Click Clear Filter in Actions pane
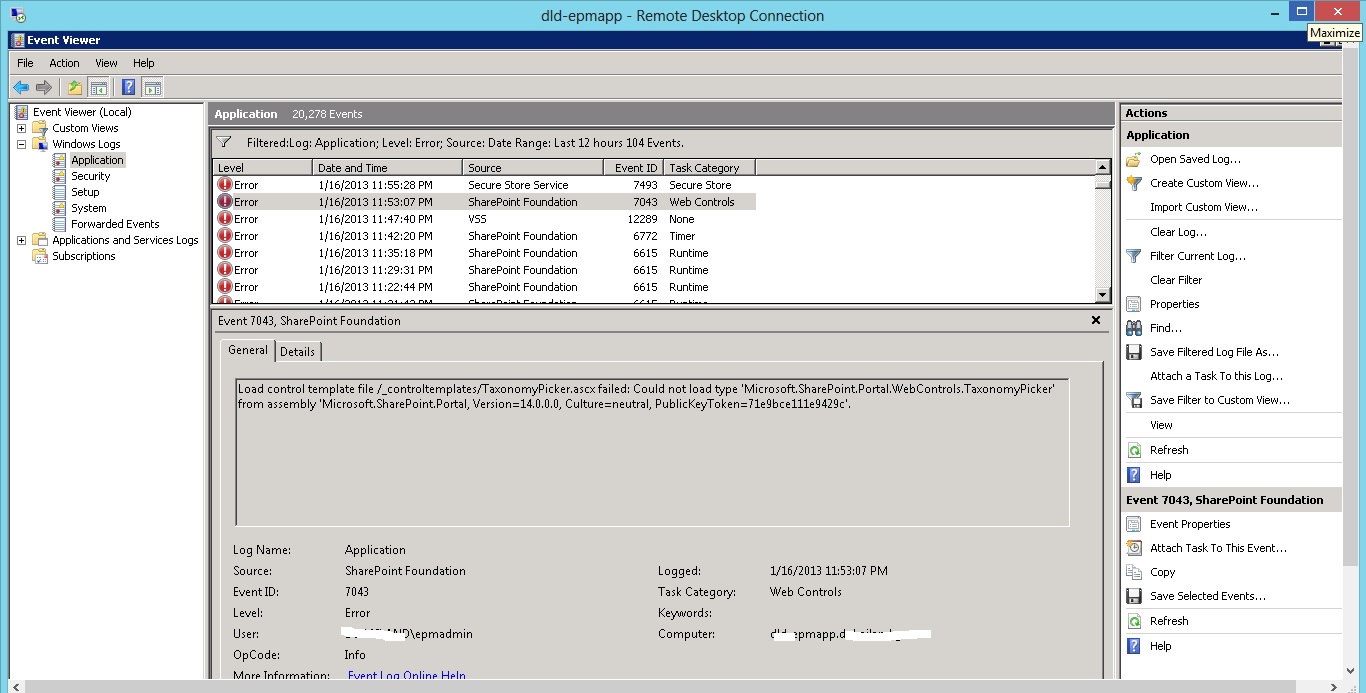This screenshot has height=693, width=1366. (x=1176, y=280)
